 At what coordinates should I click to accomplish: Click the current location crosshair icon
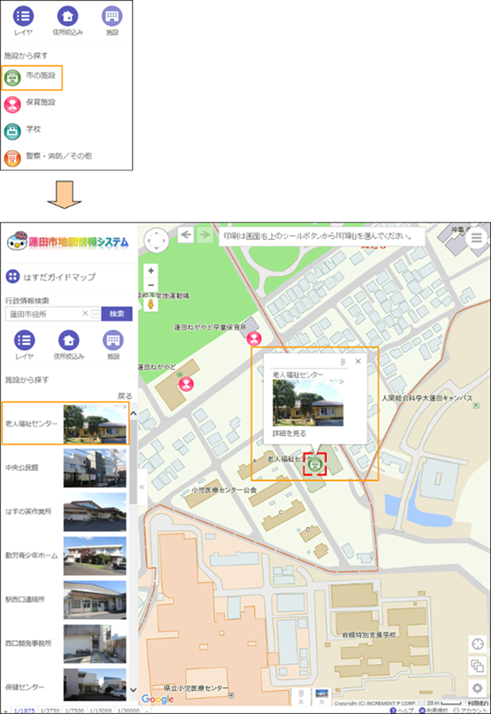tap(477, 644)
